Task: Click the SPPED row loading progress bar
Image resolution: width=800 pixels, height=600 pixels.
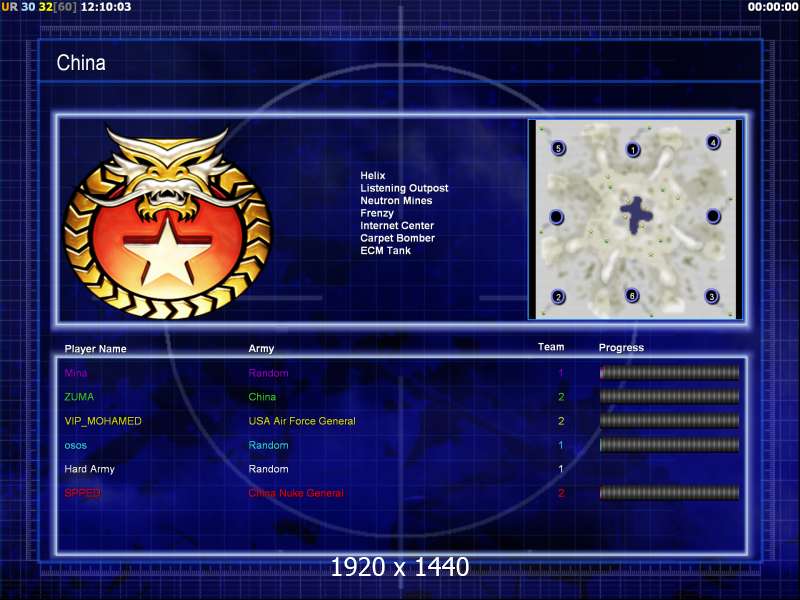Action: pos(669,492)
